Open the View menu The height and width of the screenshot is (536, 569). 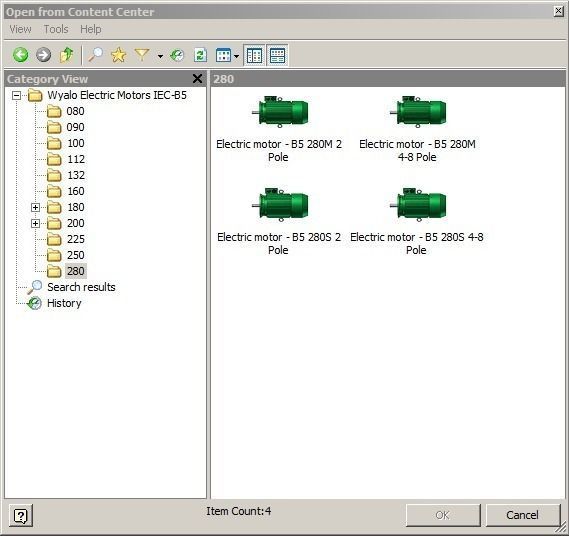click(x=20, y=29)
